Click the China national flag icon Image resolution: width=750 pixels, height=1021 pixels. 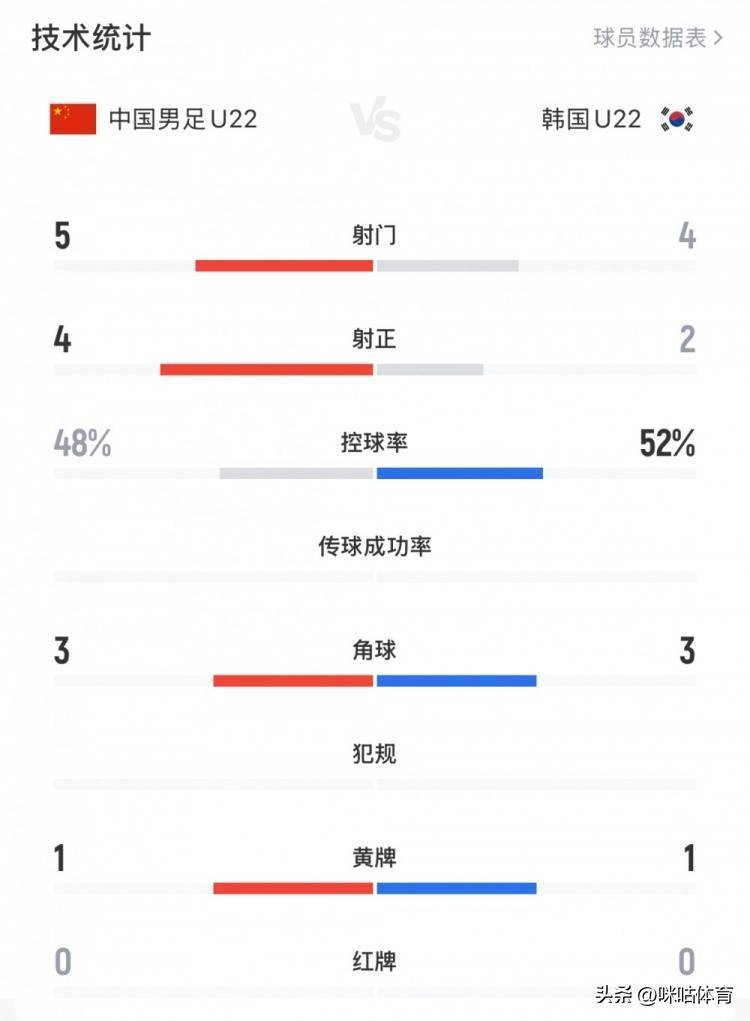pos(73,119)
